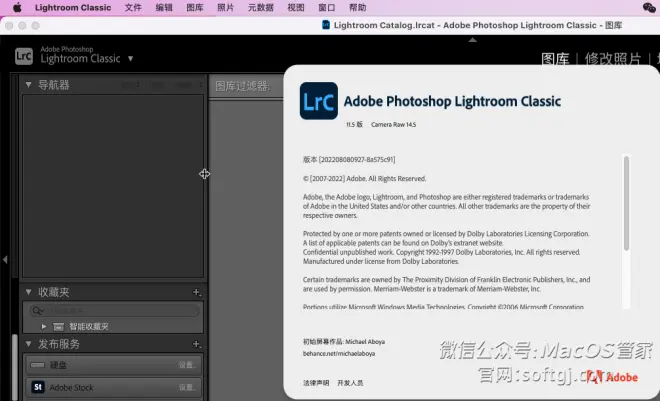Open settings for 硬盘 service
Viewport: 660px width, 401px height.
pos(187,365)
